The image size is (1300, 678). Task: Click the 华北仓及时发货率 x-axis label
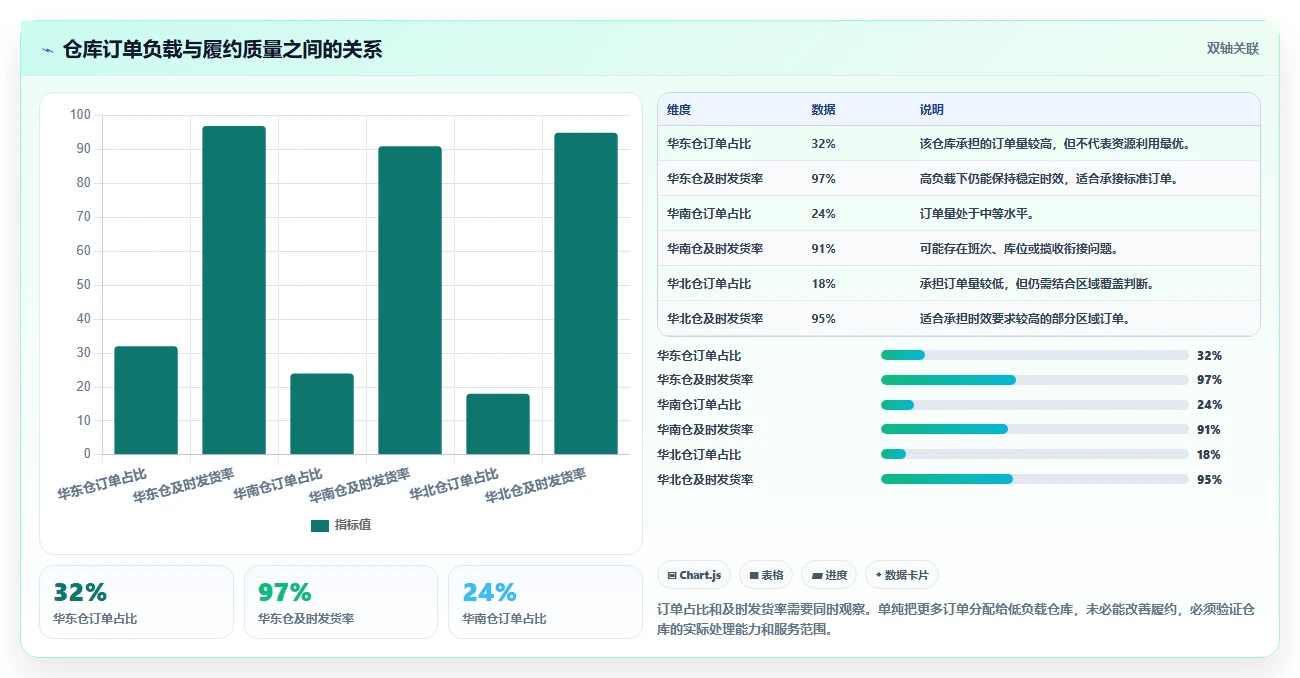coord(536,485)
